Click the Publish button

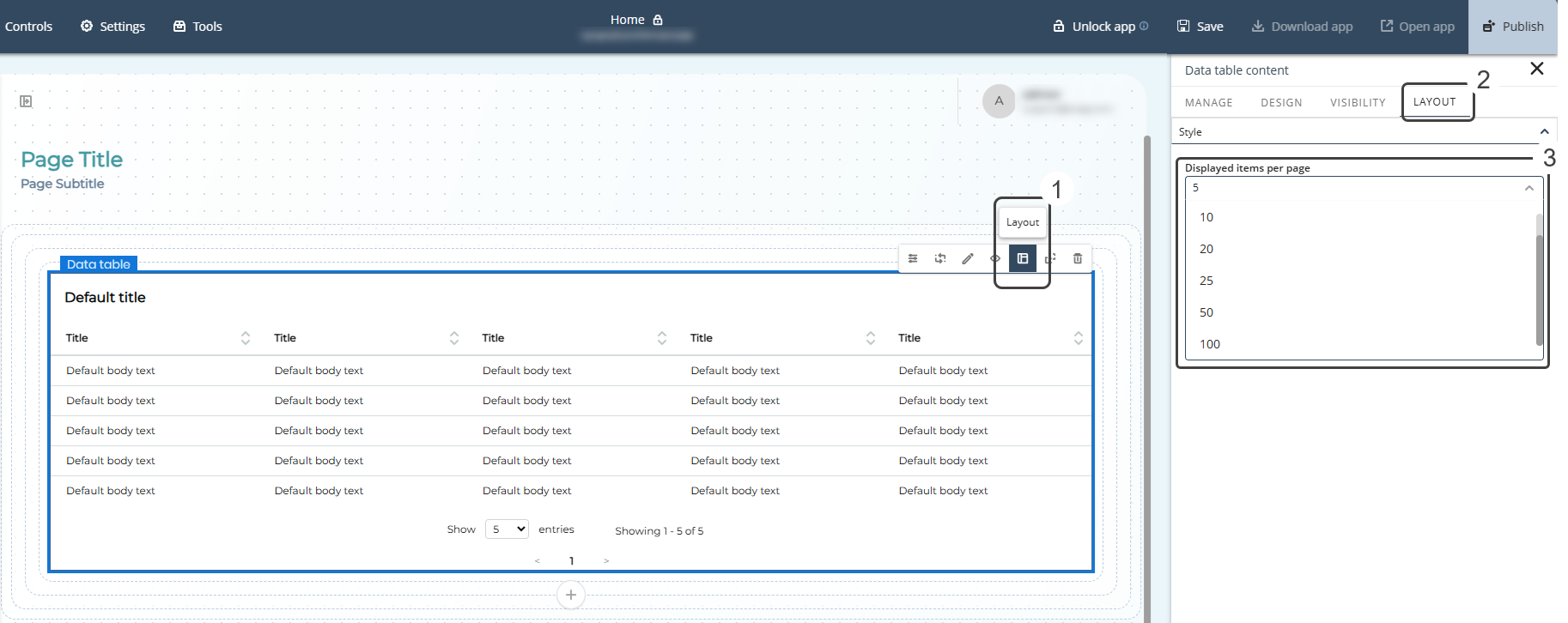1513,27
